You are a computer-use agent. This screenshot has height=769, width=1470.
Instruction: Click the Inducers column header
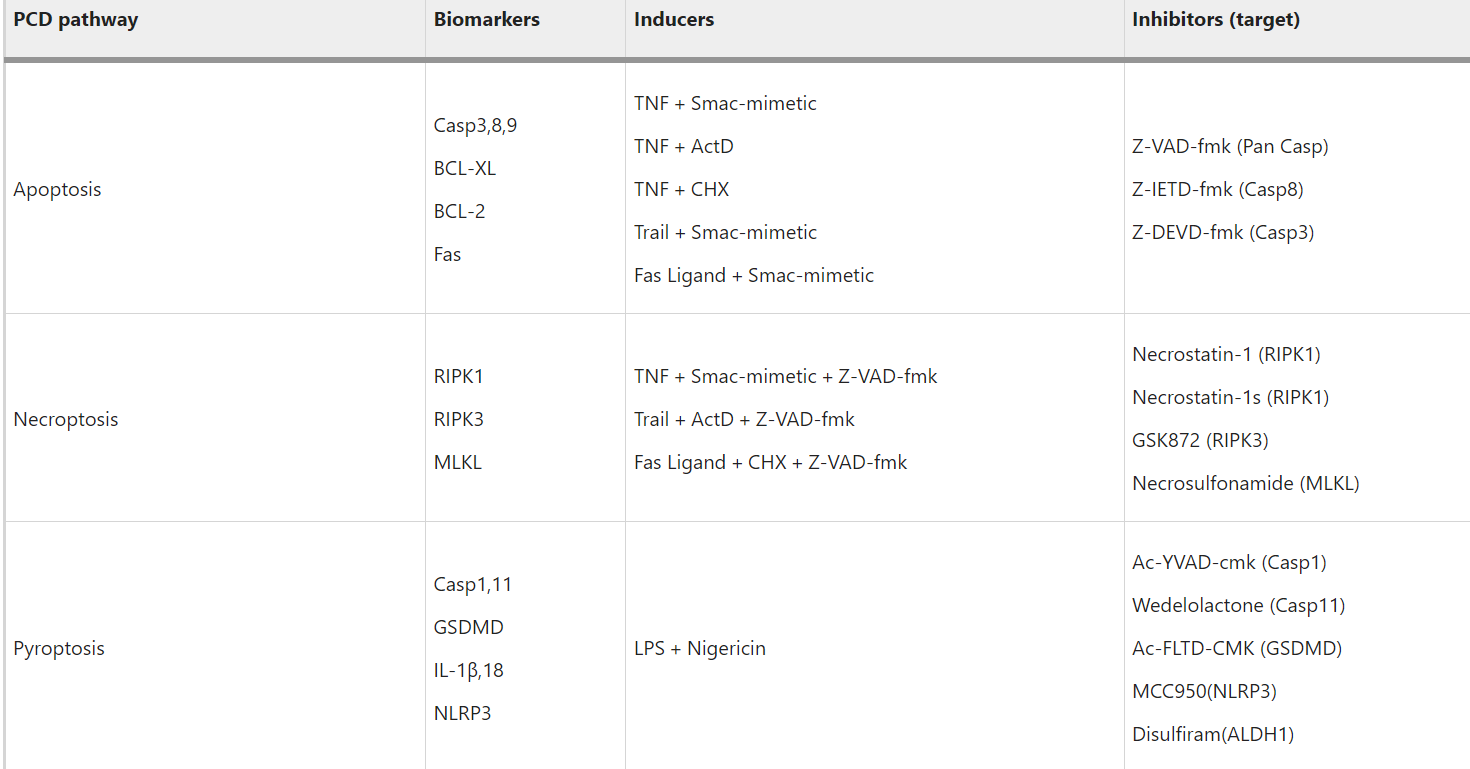674,20
